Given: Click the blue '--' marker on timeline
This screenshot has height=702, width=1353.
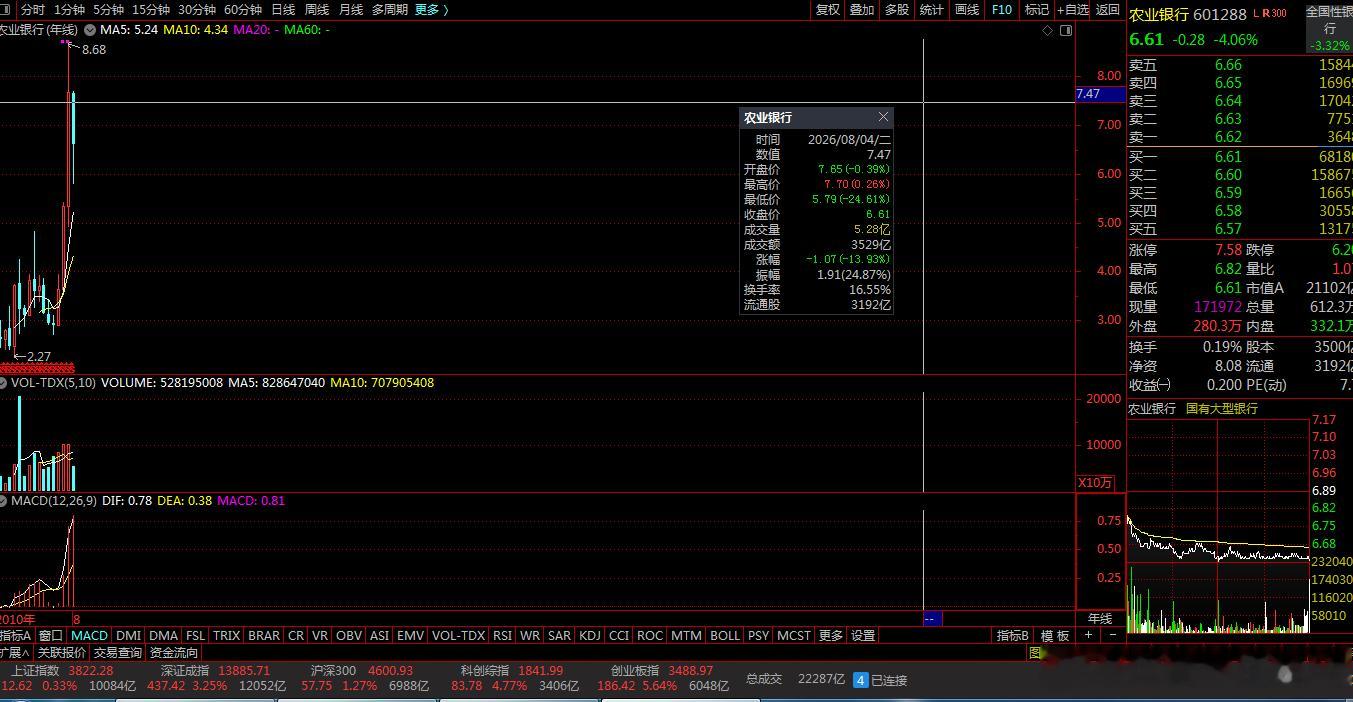Looking at the screenshot, I should tap(931, 619).
